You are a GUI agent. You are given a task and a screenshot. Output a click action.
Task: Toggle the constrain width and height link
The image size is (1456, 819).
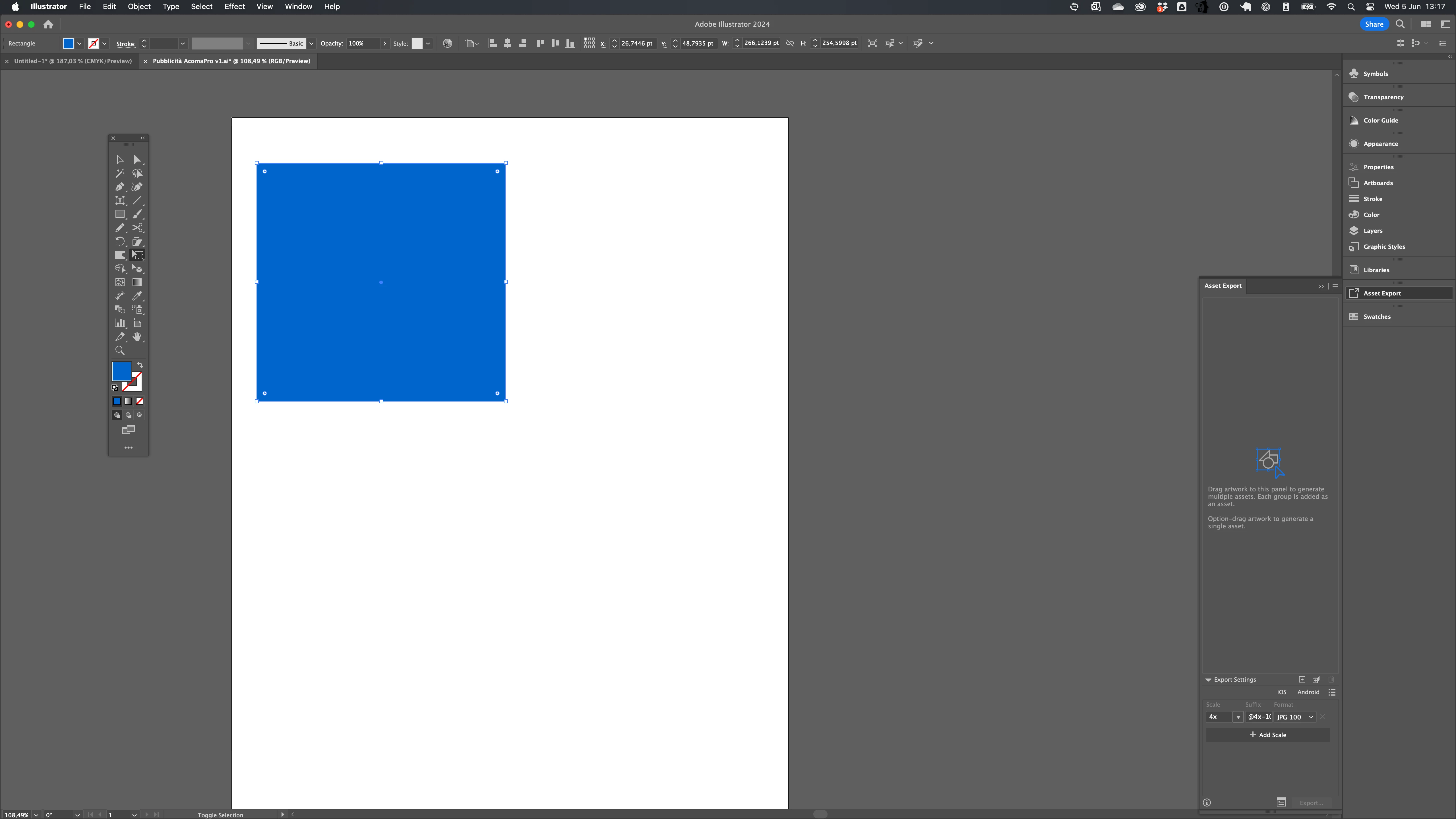pyautogui.click(x=790, y=44)
